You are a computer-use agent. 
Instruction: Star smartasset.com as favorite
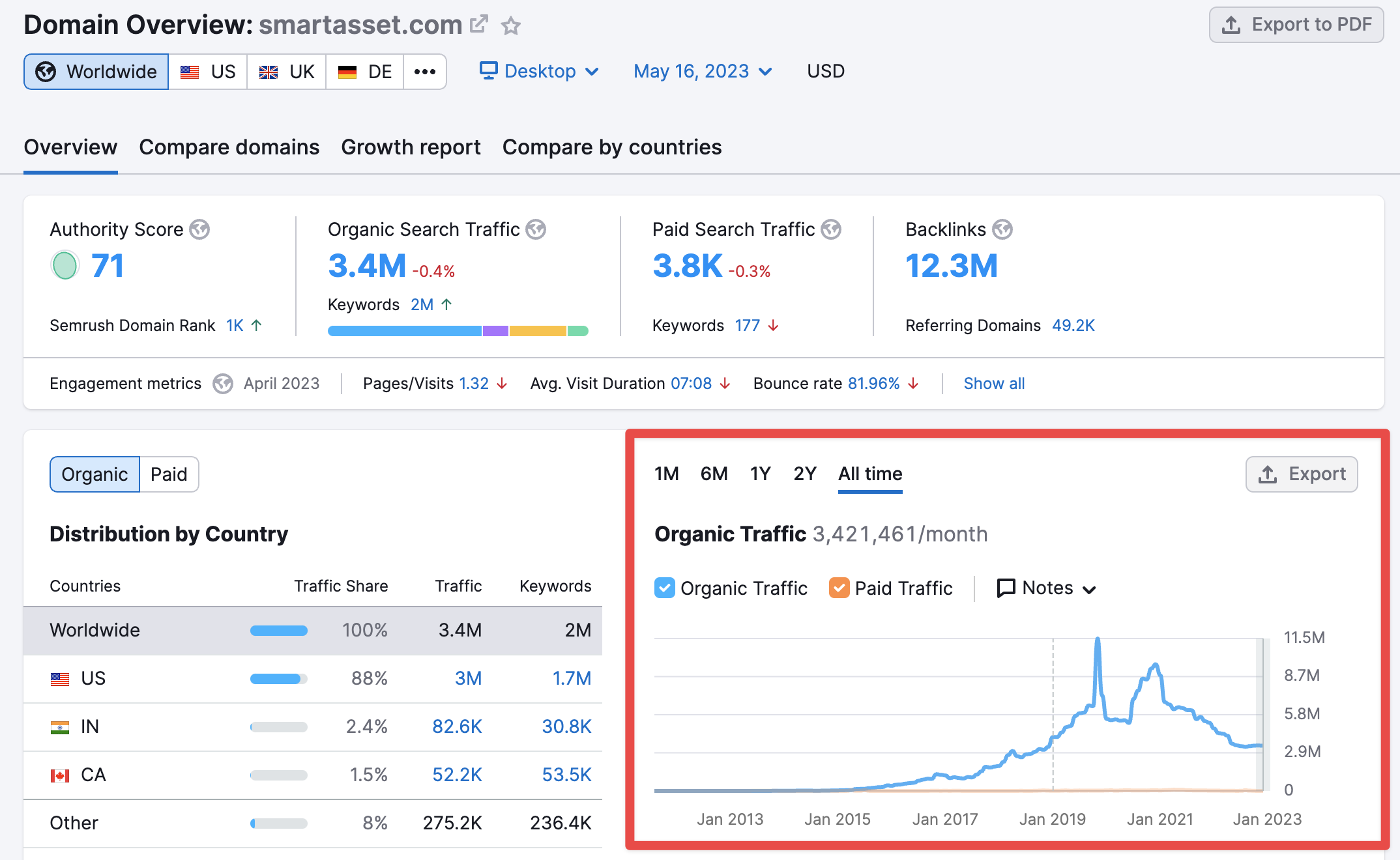(x=511, y=26)
